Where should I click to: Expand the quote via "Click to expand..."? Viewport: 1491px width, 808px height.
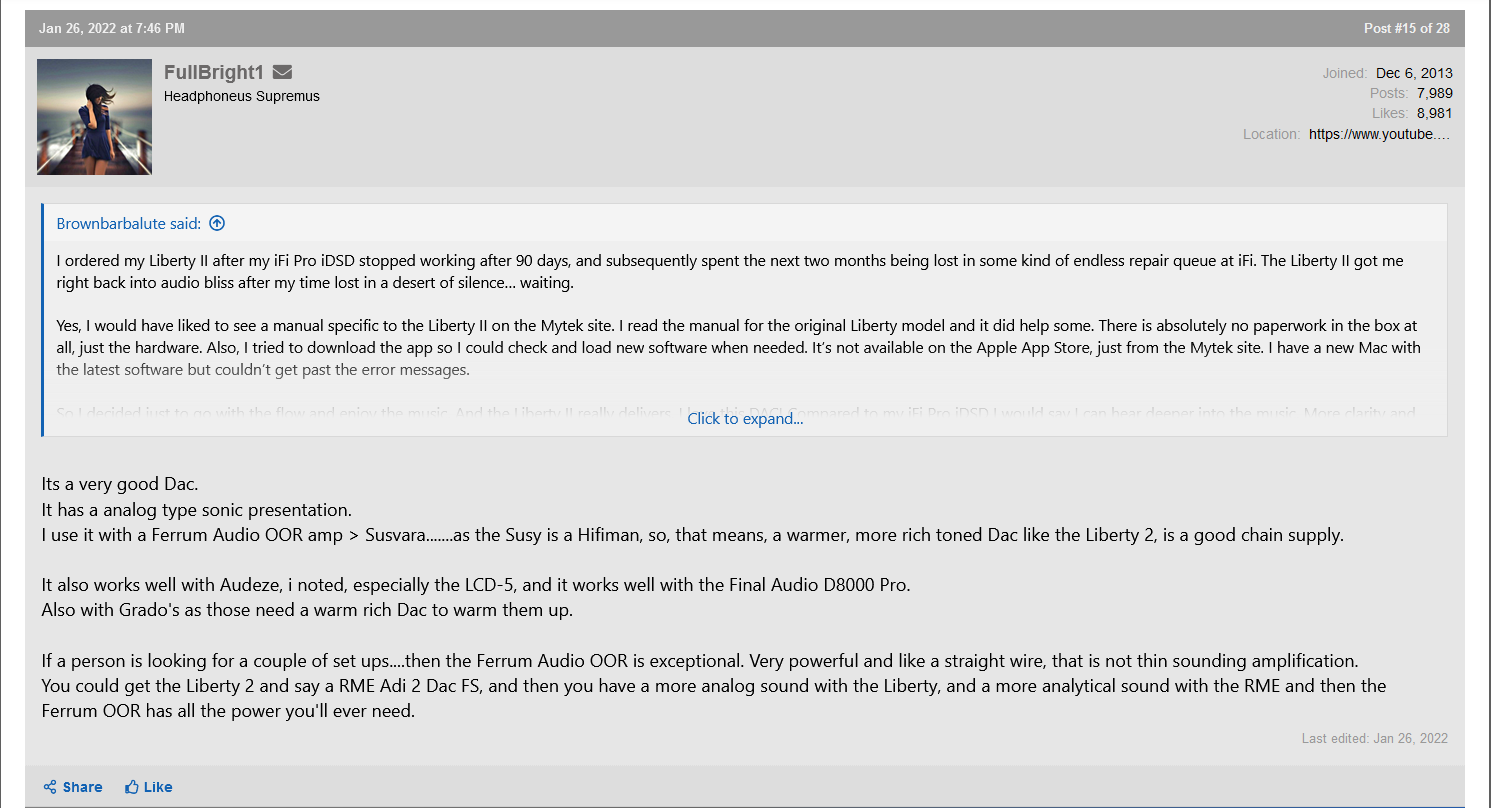point(745,419)
